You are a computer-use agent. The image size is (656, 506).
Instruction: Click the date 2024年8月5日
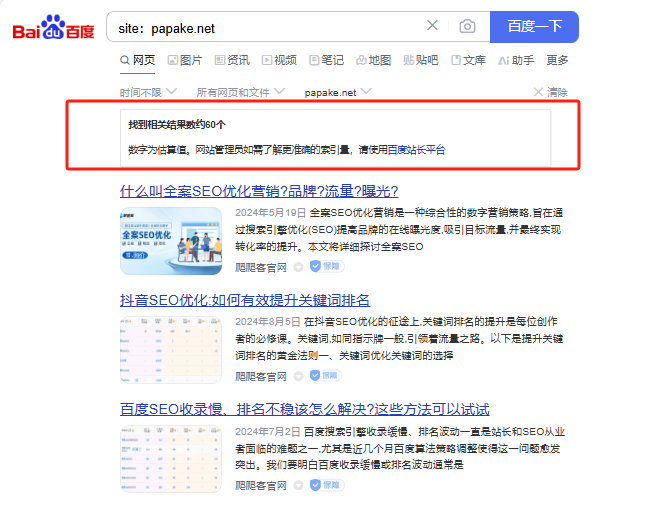point(268,321)
